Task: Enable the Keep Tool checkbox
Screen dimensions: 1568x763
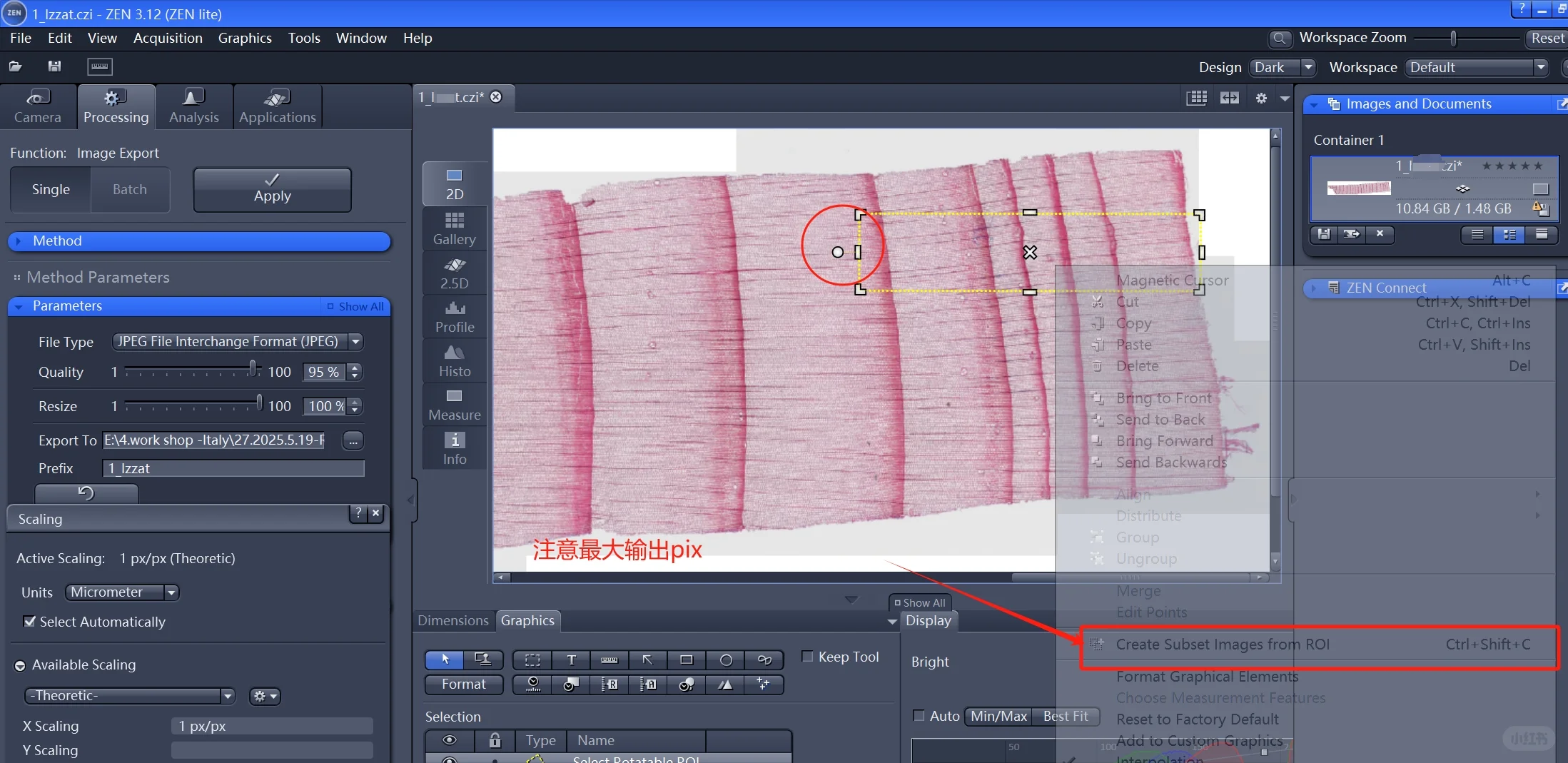Action: pos(807,657)
